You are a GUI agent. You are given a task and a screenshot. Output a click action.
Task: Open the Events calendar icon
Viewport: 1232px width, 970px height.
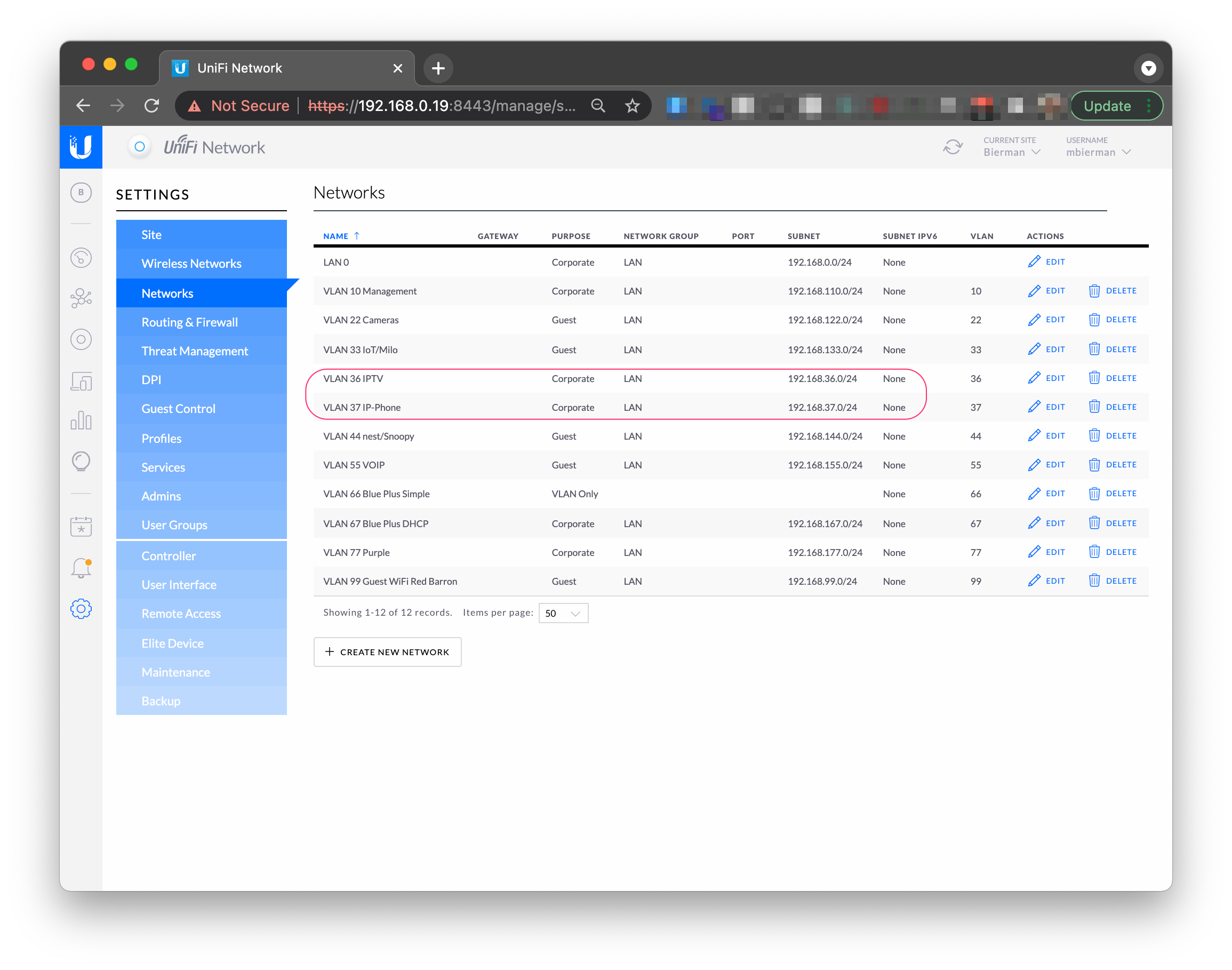click(81, 527)
